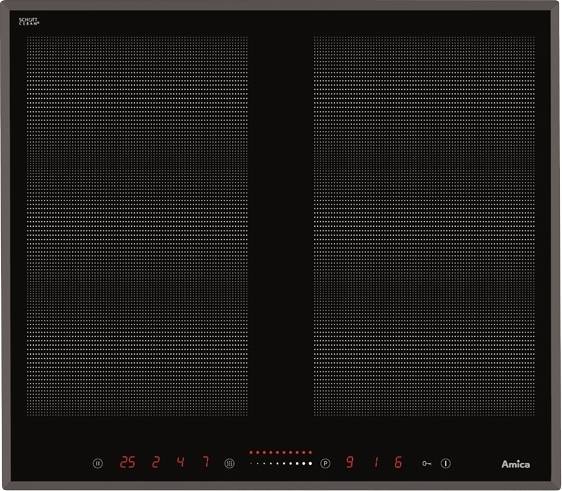Select the zone display showing 4
Viewport: 562px width, 491px height.
180,462
